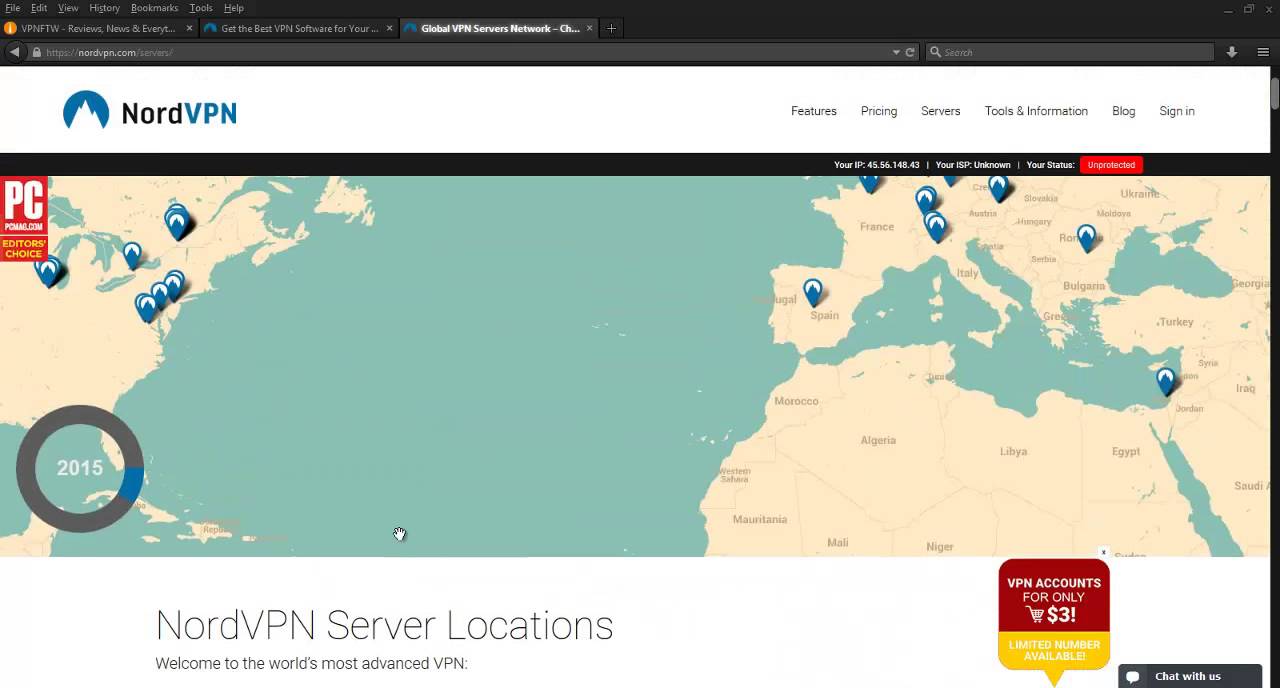Screen dimensions: 1280x688
Task: Select the Global VPN Servers Network tab
Action: [x=498, y=28]
